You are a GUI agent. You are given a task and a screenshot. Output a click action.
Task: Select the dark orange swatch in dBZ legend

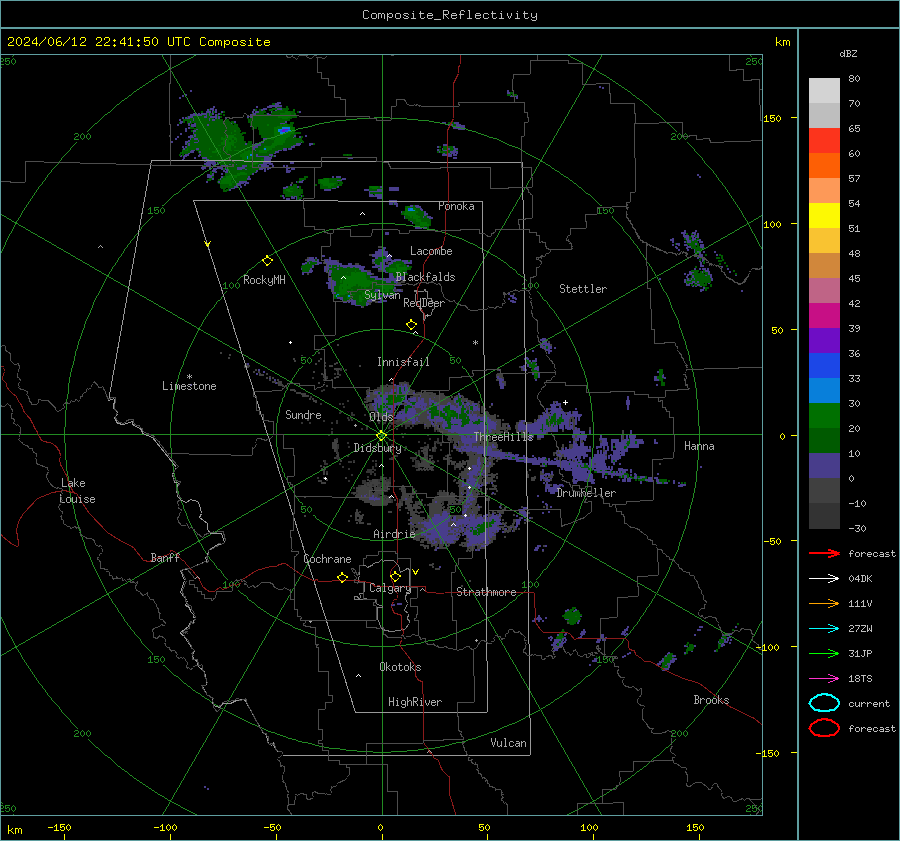(824, 166)
